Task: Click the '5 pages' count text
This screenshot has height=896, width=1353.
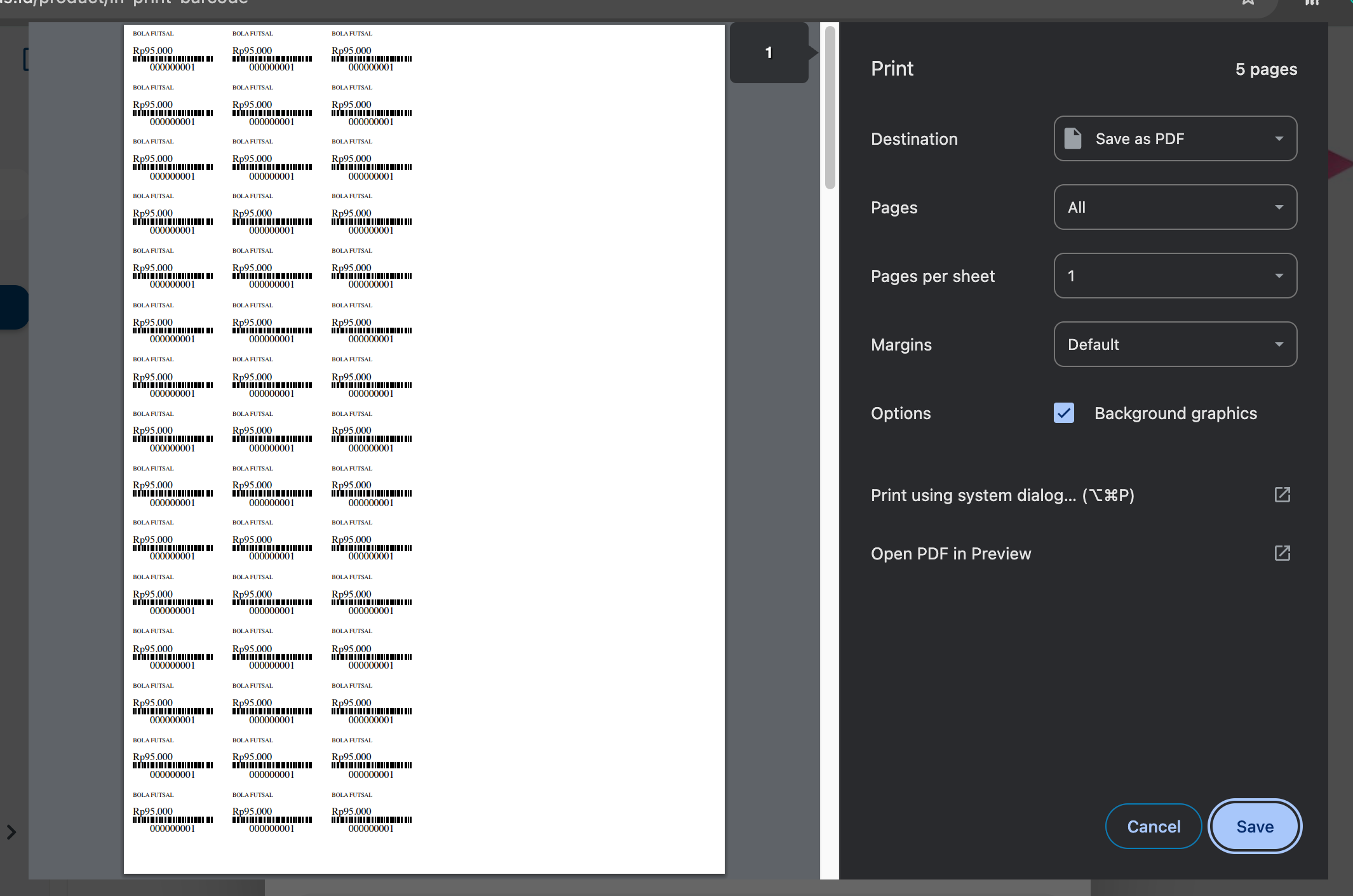Action: 1266,69
